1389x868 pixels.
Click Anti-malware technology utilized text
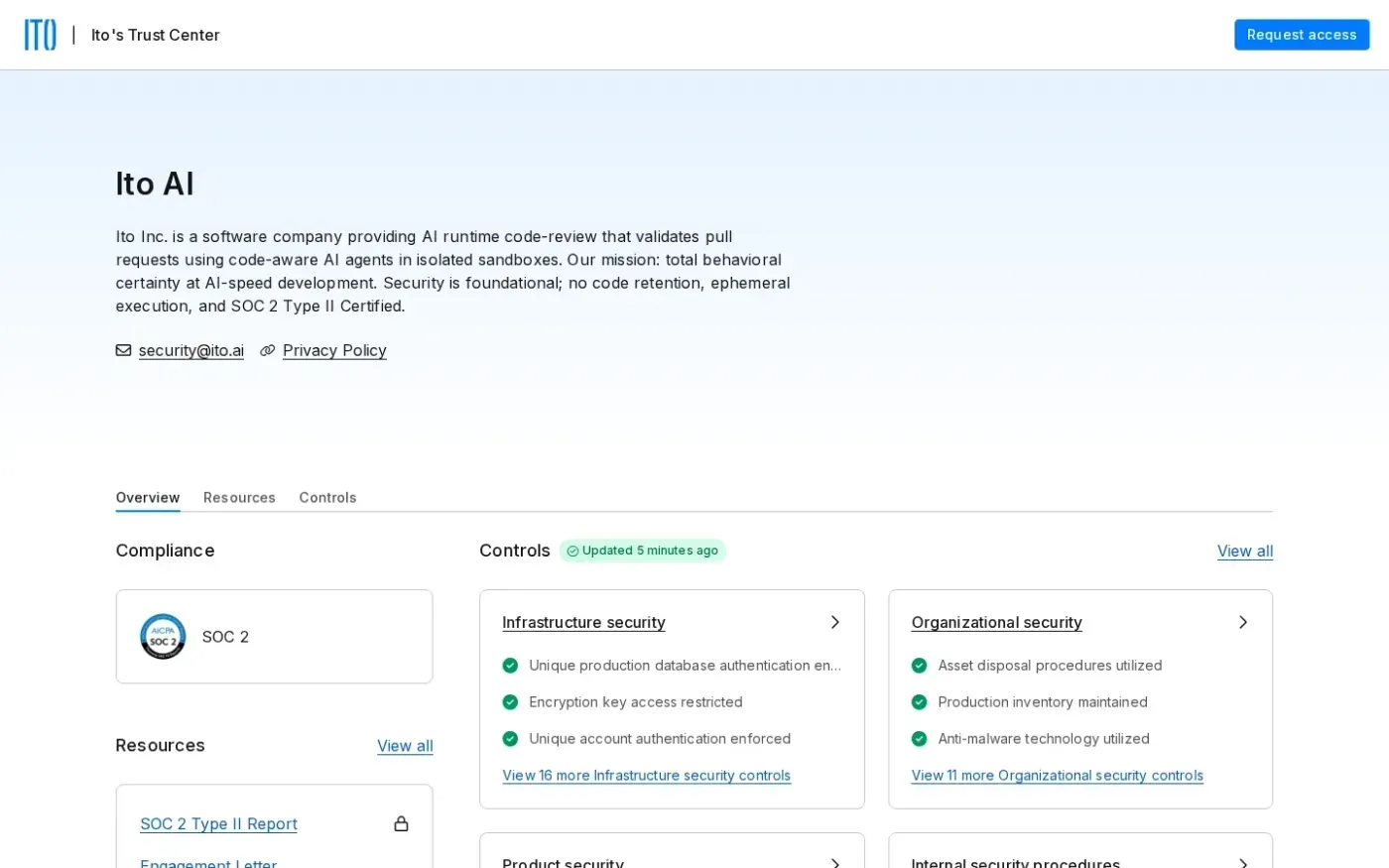click(1044, 739)
